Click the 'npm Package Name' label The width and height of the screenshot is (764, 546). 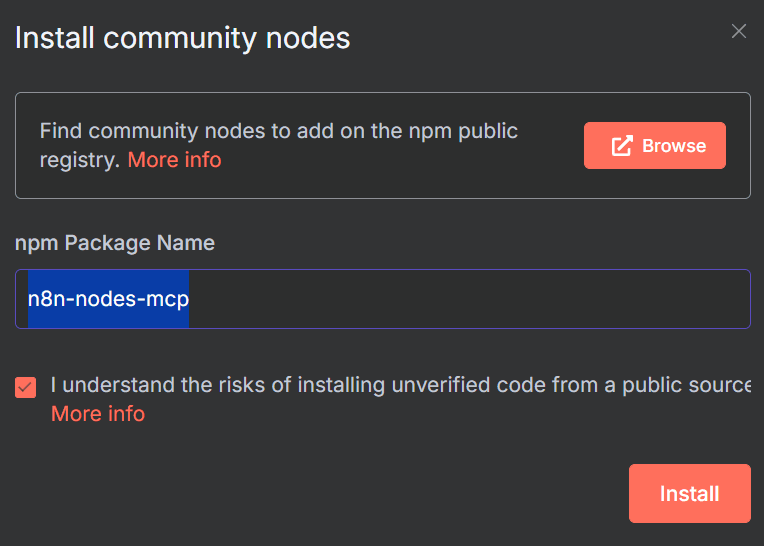[115, 243]
